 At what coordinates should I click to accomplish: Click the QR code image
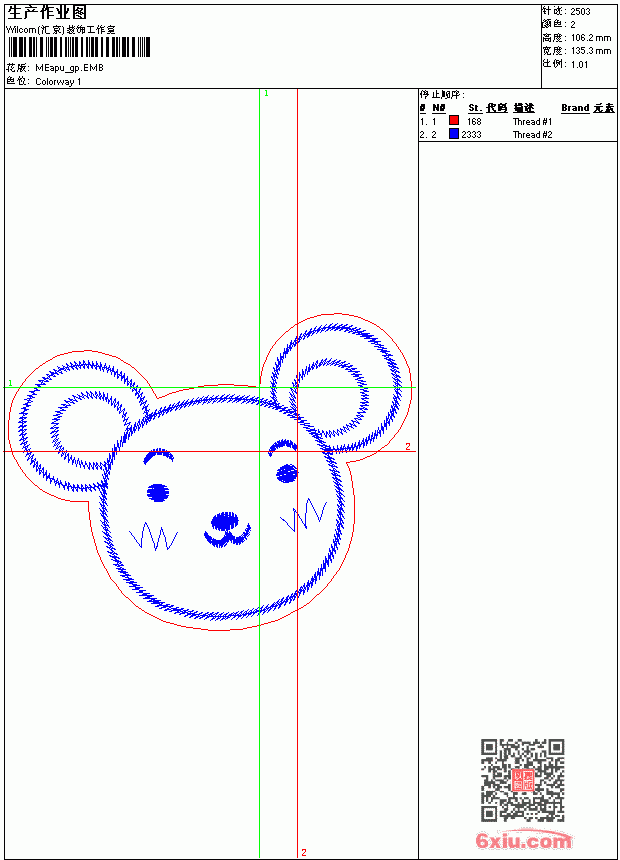pos(522,779)
